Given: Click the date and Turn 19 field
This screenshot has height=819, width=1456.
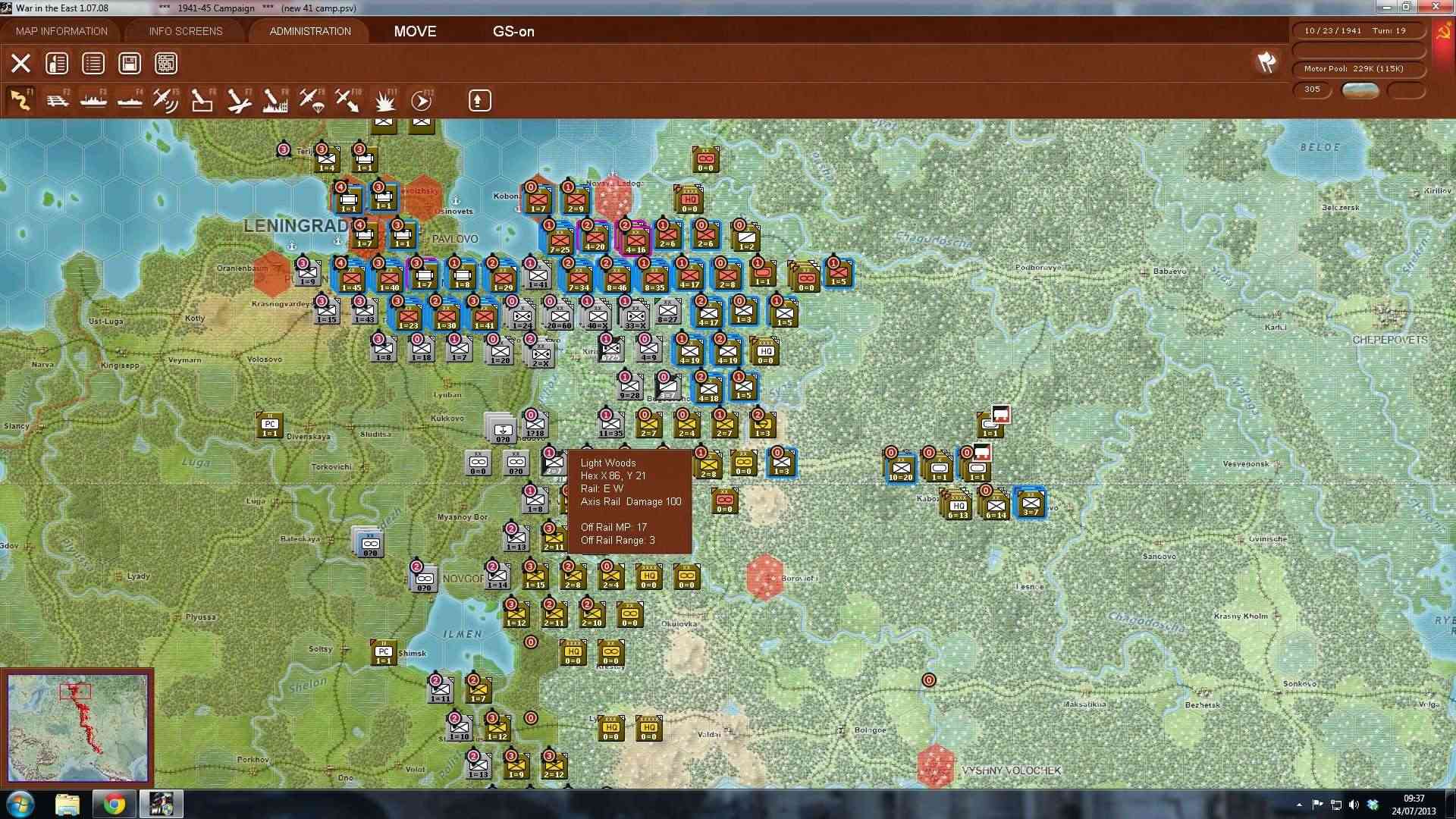Looking at the screenshot, I should click(1358, 31).
